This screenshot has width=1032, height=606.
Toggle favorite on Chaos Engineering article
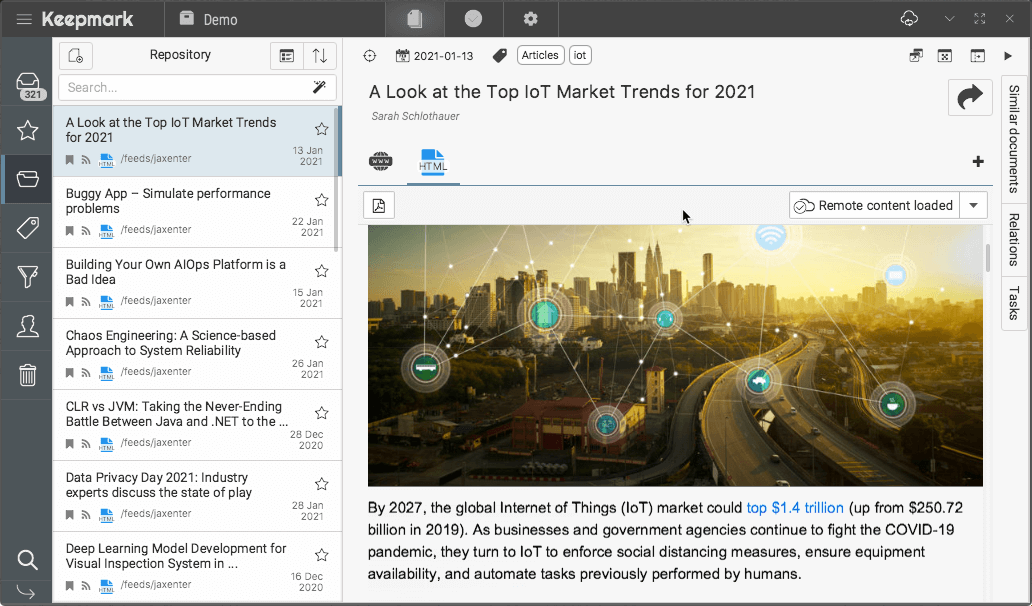point(321,342)
